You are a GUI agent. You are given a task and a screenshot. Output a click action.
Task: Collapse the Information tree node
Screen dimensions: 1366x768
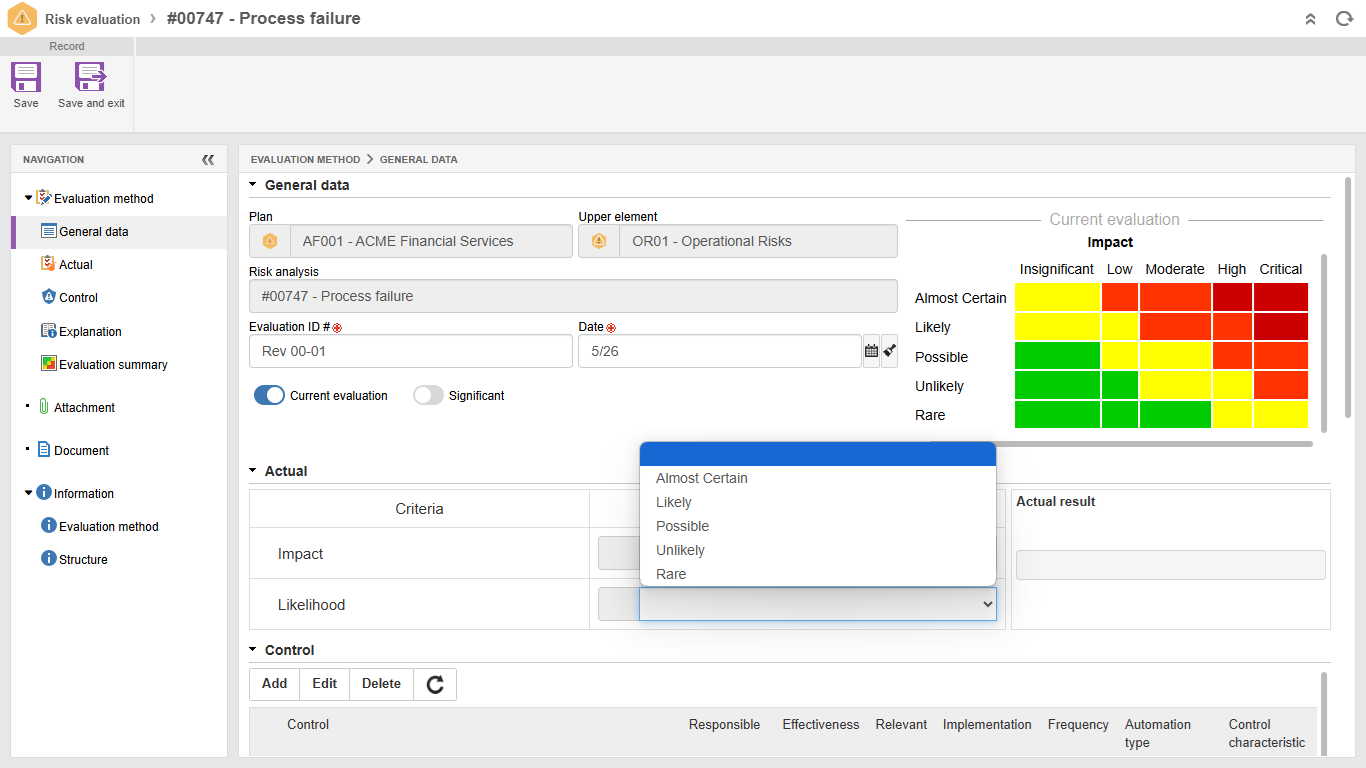[28, 493]
